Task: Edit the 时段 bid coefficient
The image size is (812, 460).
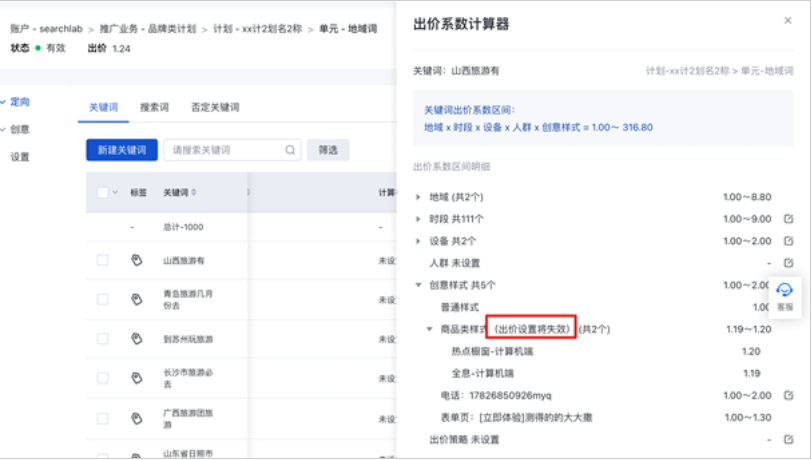Action: (788, 219)
